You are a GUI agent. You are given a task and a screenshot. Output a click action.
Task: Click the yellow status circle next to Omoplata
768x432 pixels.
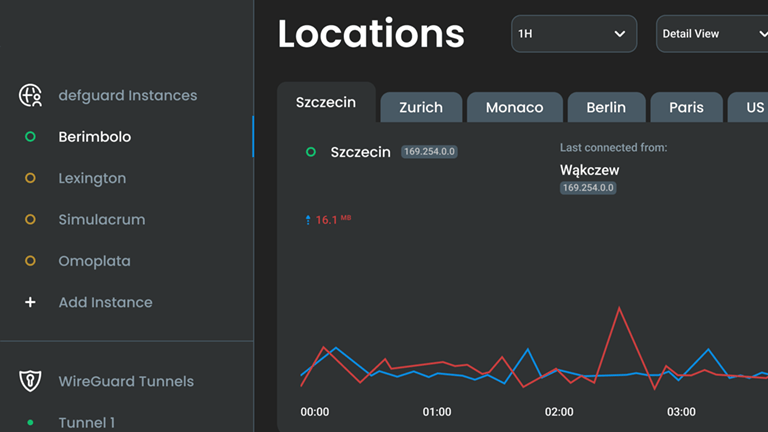[x=30, y=261]
